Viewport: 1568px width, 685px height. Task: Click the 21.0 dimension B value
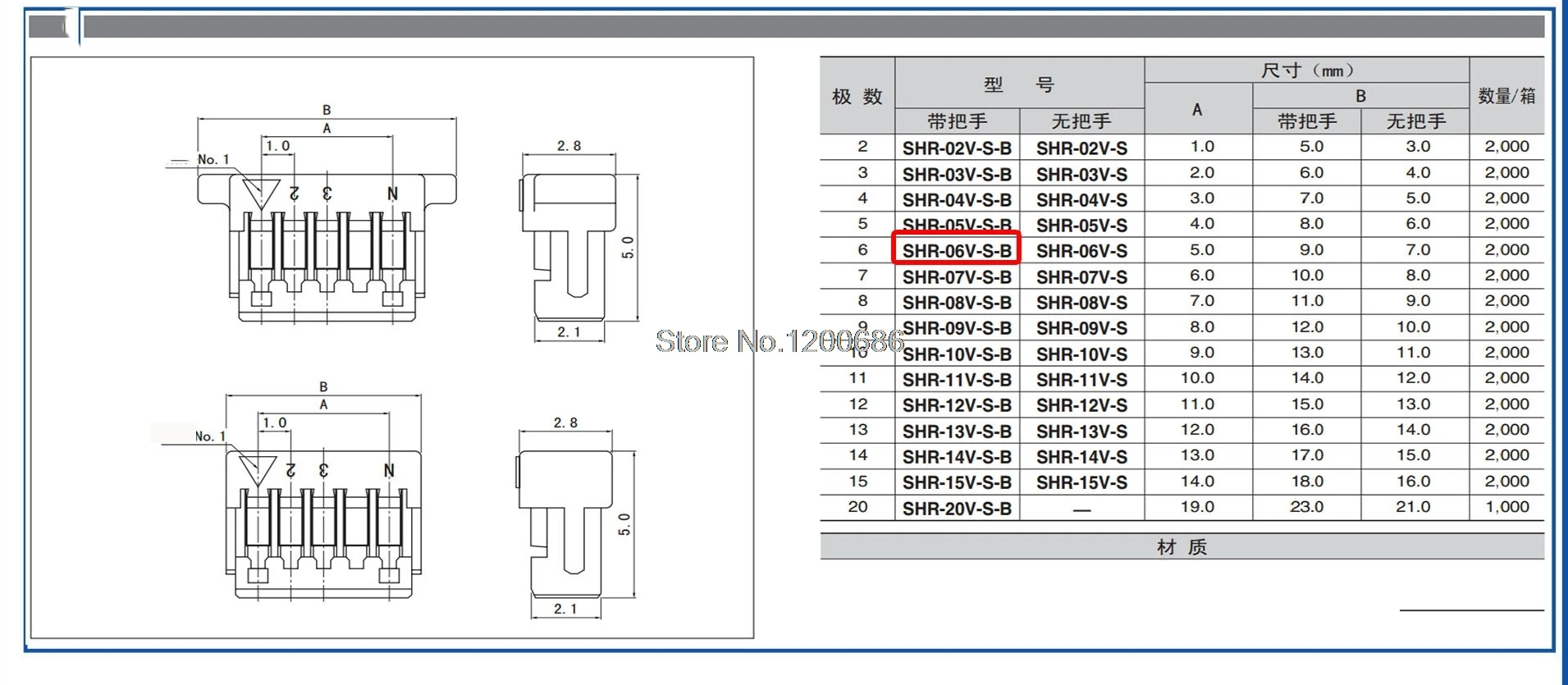tap(1413, 507)
